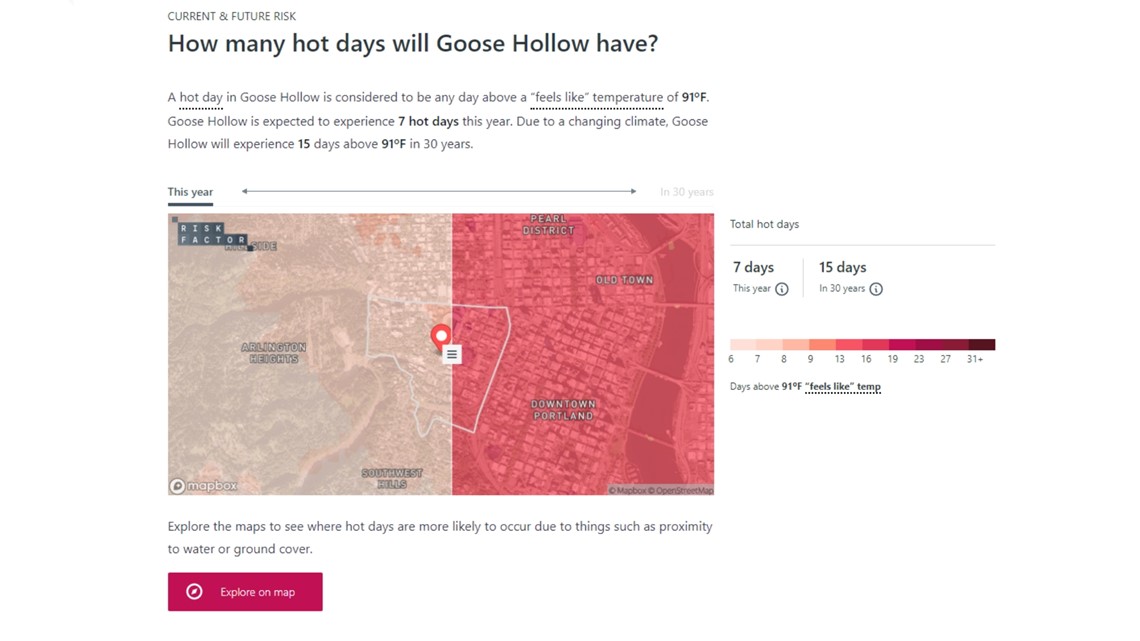Image resolution: width=1140 pixels, height=641 pixels.
Task: Open "feels like" temperature link in paragraph
Action: point(596,97)
